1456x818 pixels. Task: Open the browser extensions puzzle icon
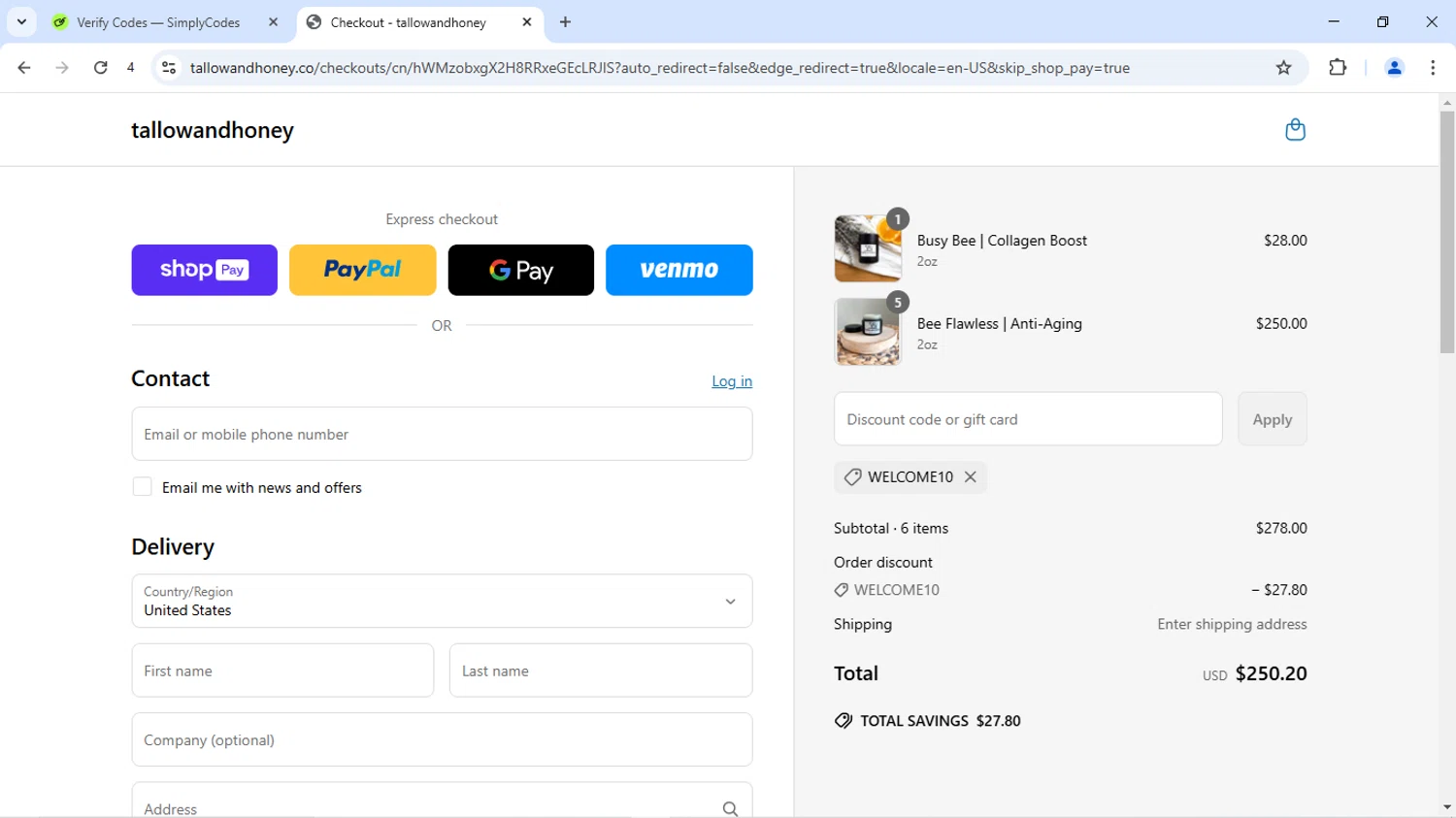click(1338, 68)
